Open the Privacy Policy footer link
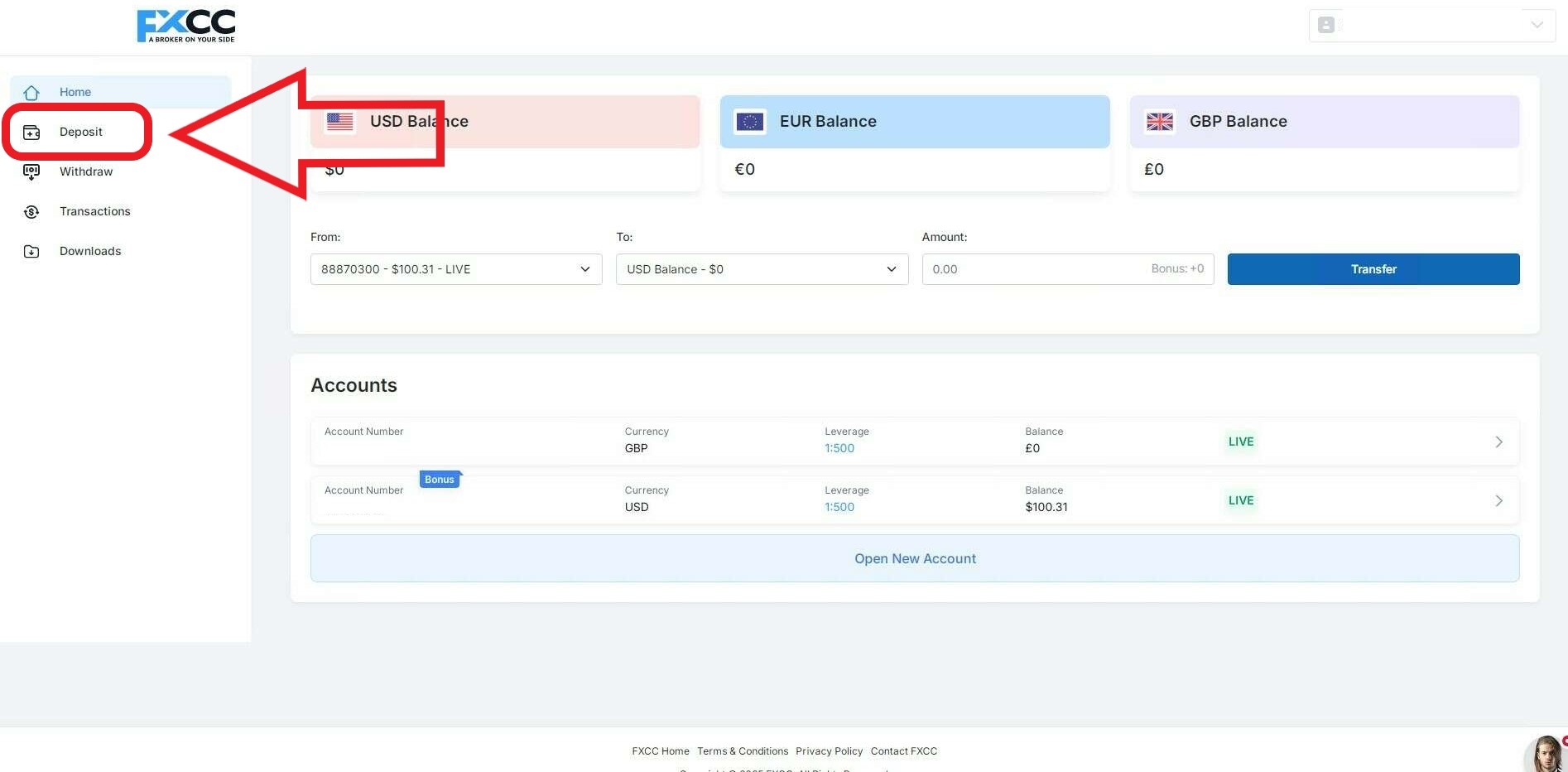 tap(829, 751)
